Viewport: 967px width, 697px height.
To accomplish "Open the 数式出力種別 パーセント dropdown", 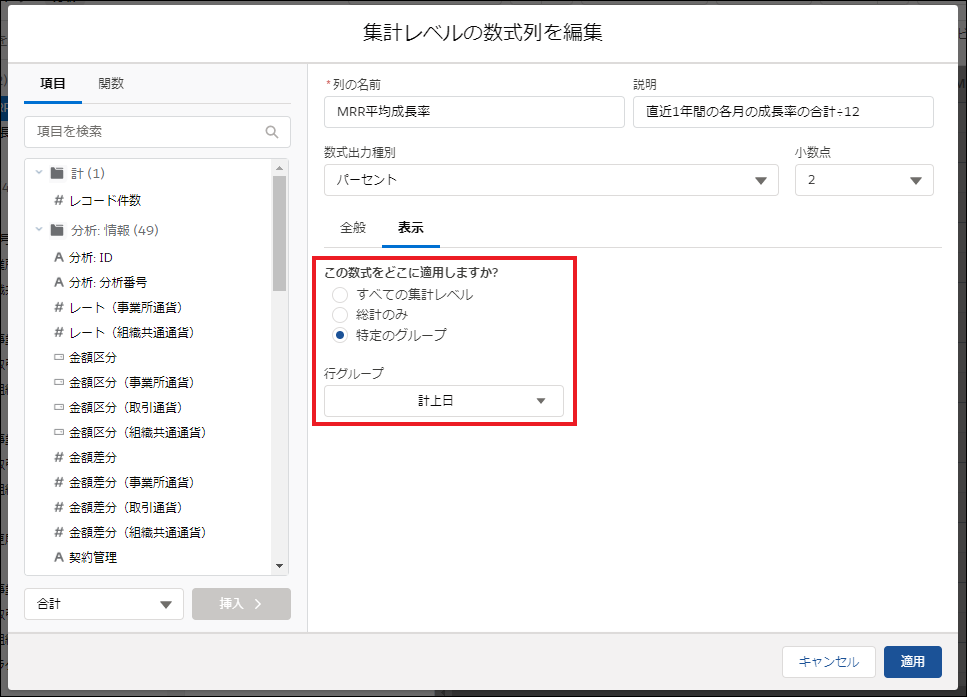I will [551, 180].
